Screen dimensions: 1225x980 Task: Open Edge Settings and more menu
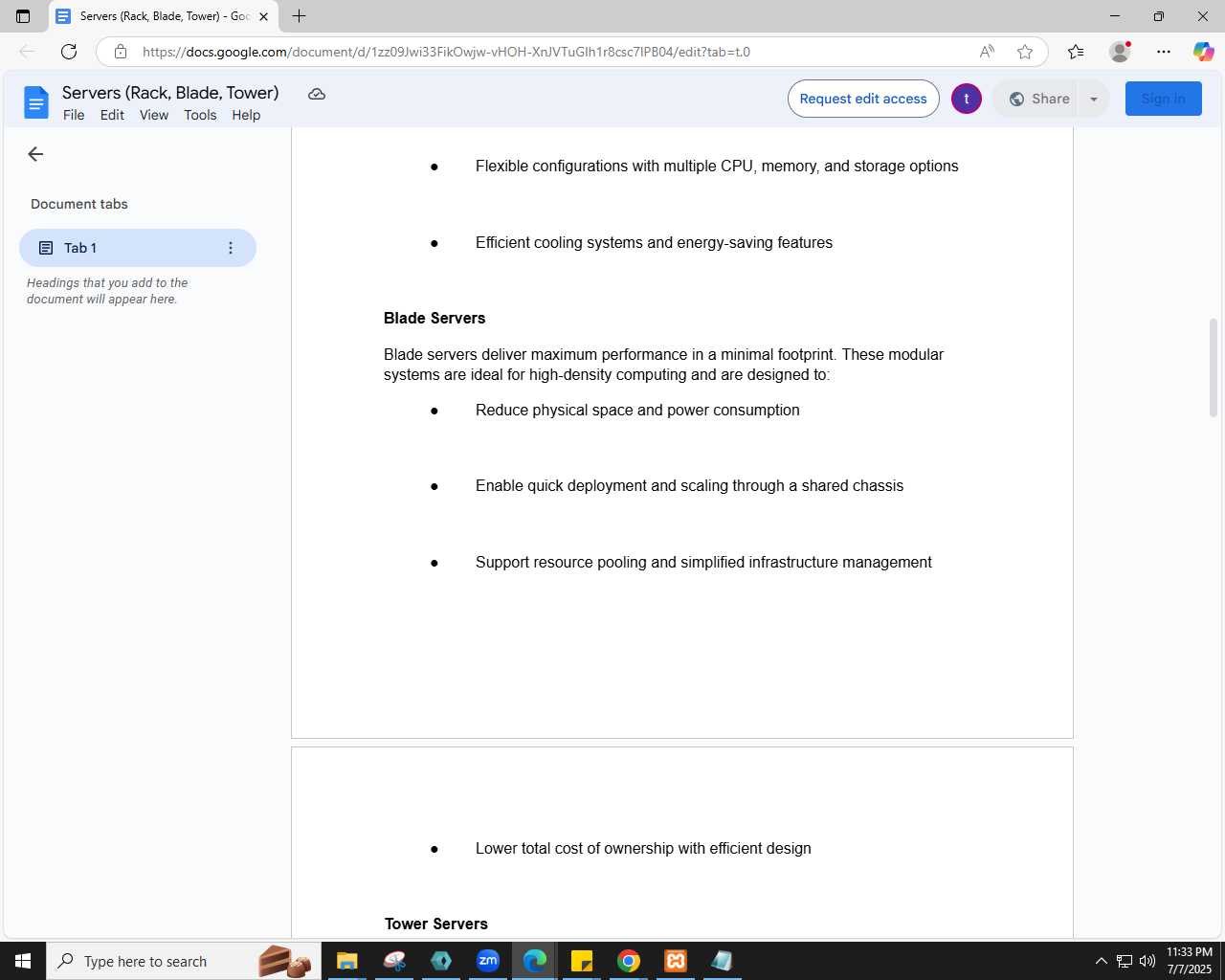tap(1164, 52)
